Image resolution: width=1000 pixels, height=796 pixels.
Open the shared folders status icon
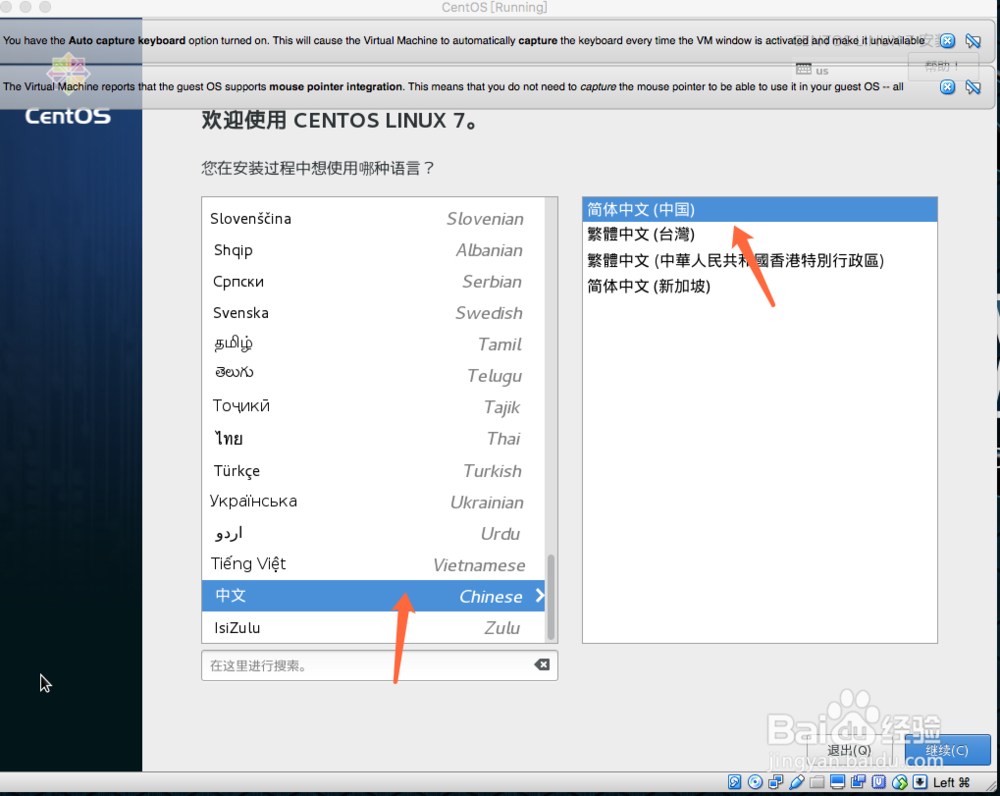click(x=817, y=782)
